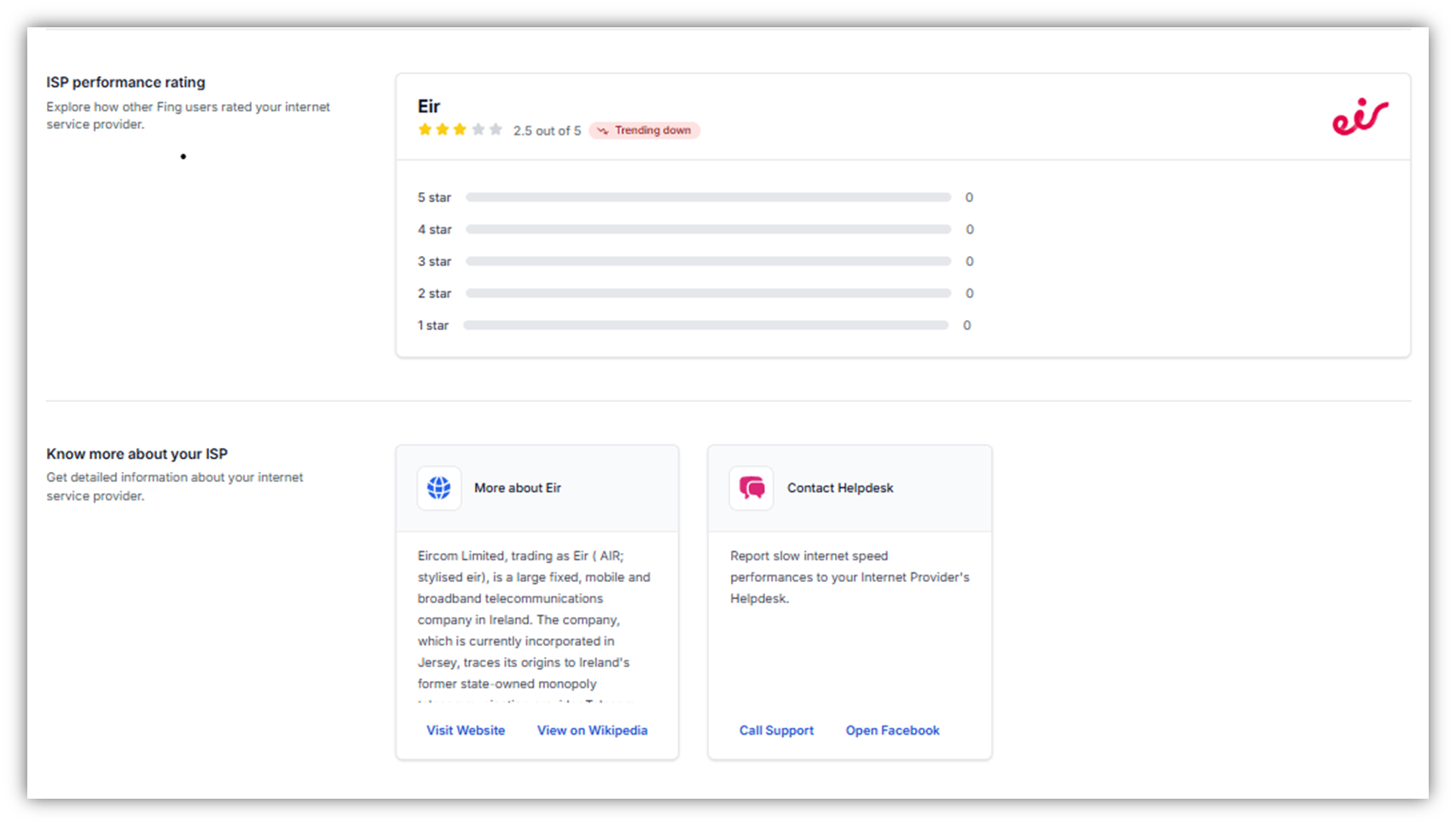This screenshot has height=826, width=1456.
Task: Click the fourth grey rating star
Action: [x=478, y=130]
